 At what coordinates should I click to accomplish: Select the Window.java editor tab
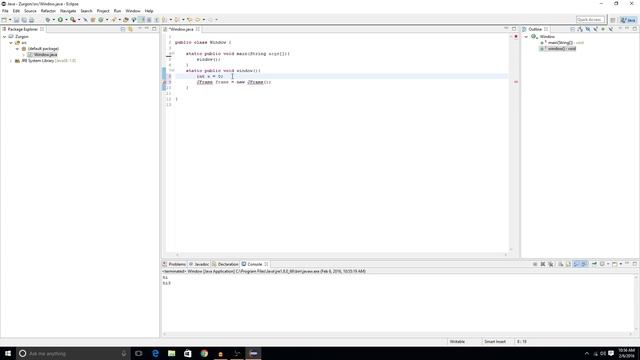coord(181,29)
